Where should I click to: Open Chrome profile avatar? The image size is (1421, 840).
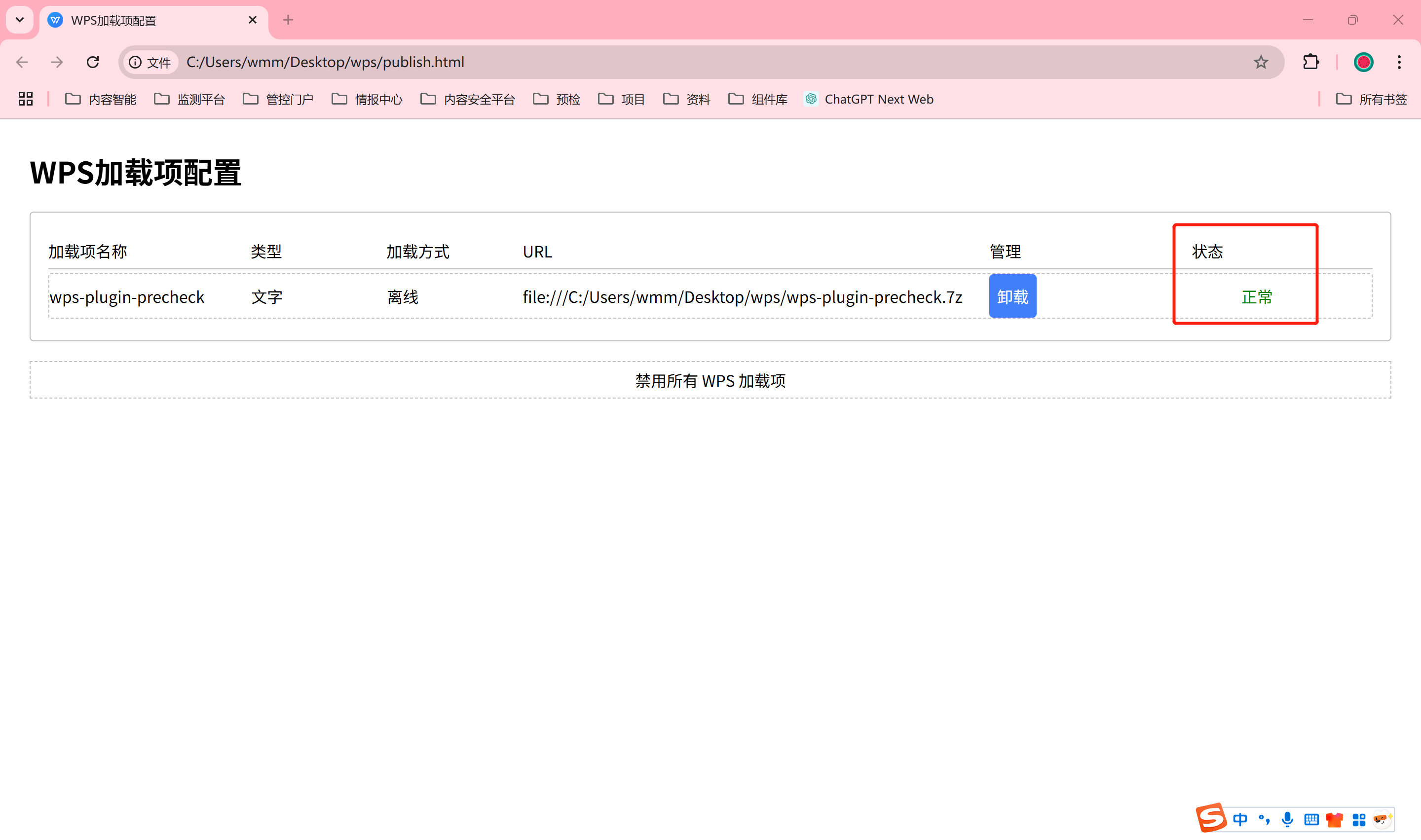[x=1363, y=62]
